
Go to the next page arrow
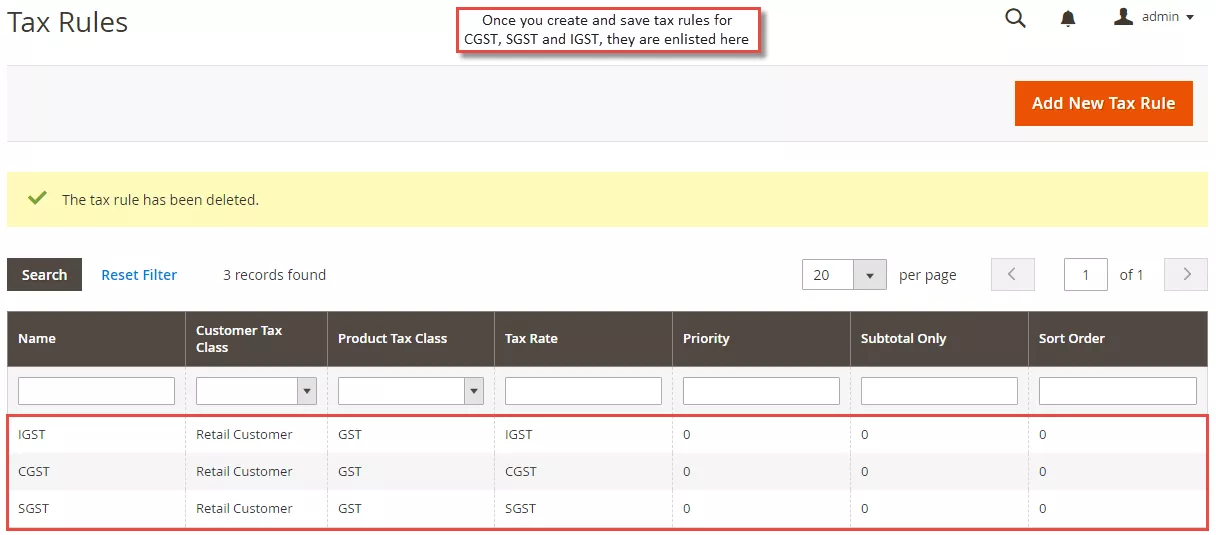tap(1186, 275)
